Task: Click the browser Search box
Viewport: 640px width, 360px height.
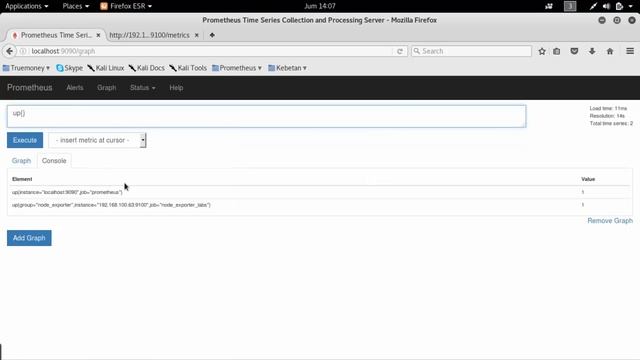Action: coord(471,51)
